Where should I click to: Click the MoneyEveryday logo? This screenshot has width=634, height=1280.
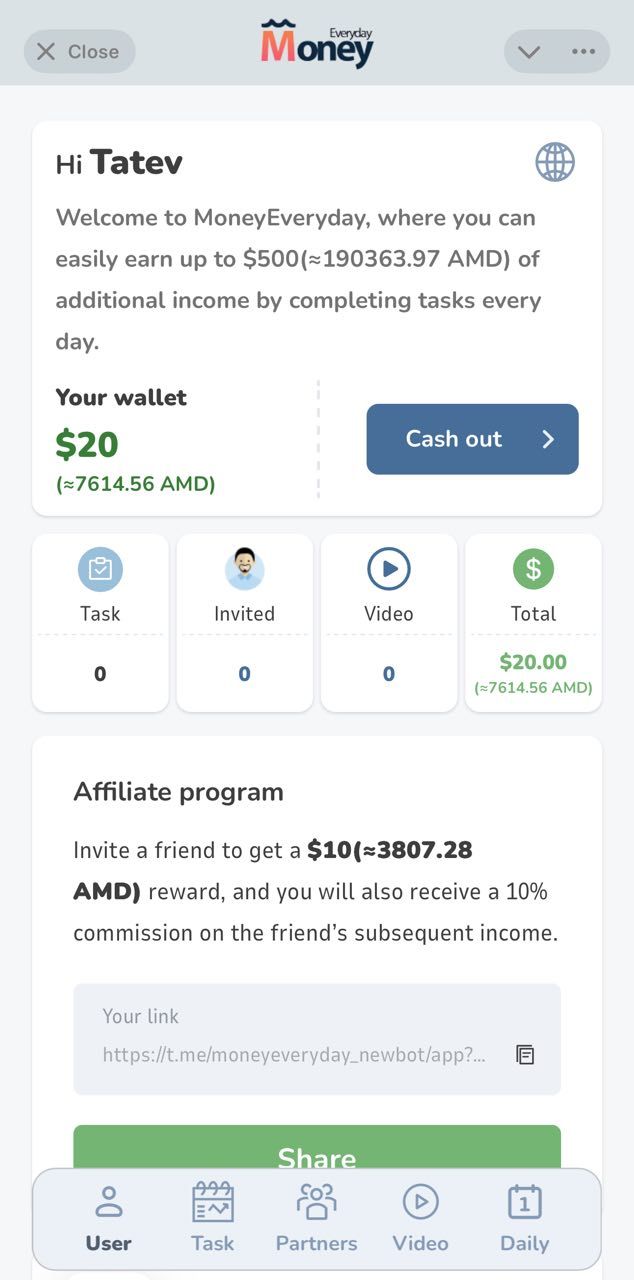[316, 43]
